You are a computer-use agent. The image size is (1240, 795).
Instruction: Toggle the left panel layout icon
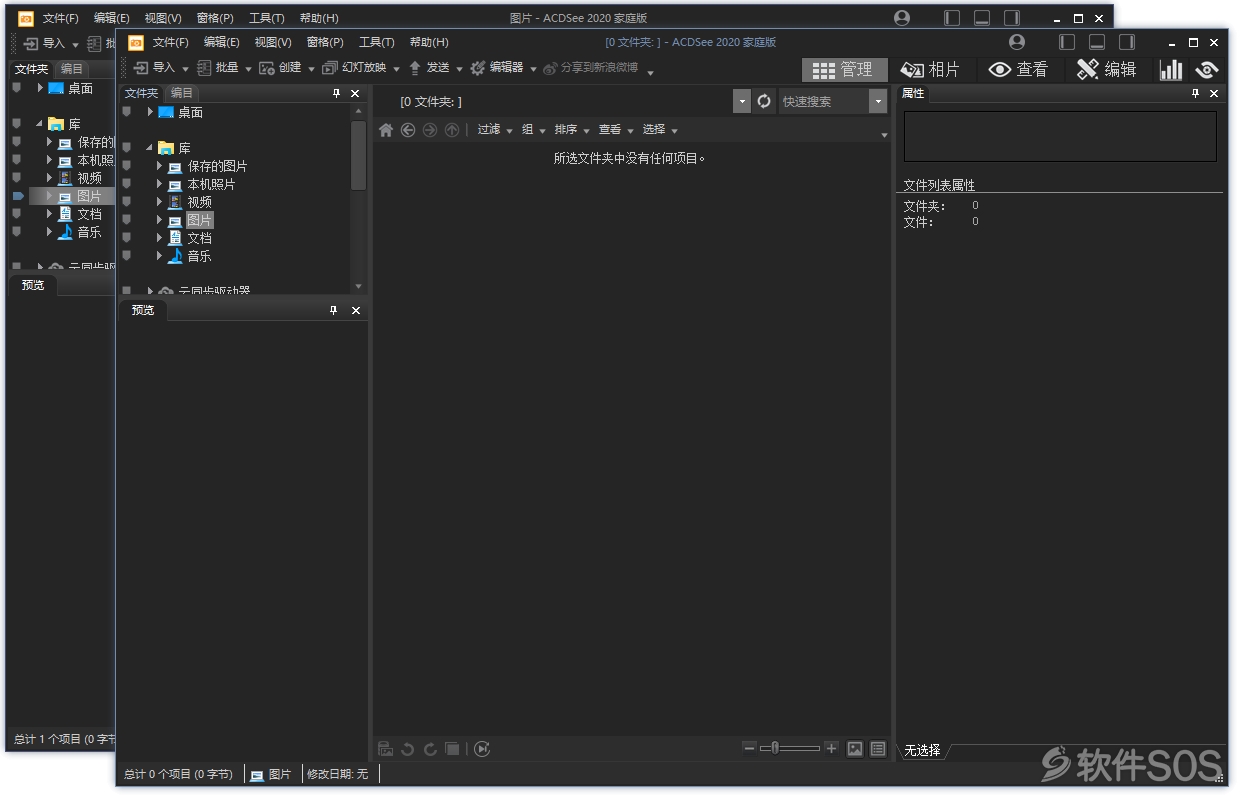pyautogui.click(x=1068, y=42)
